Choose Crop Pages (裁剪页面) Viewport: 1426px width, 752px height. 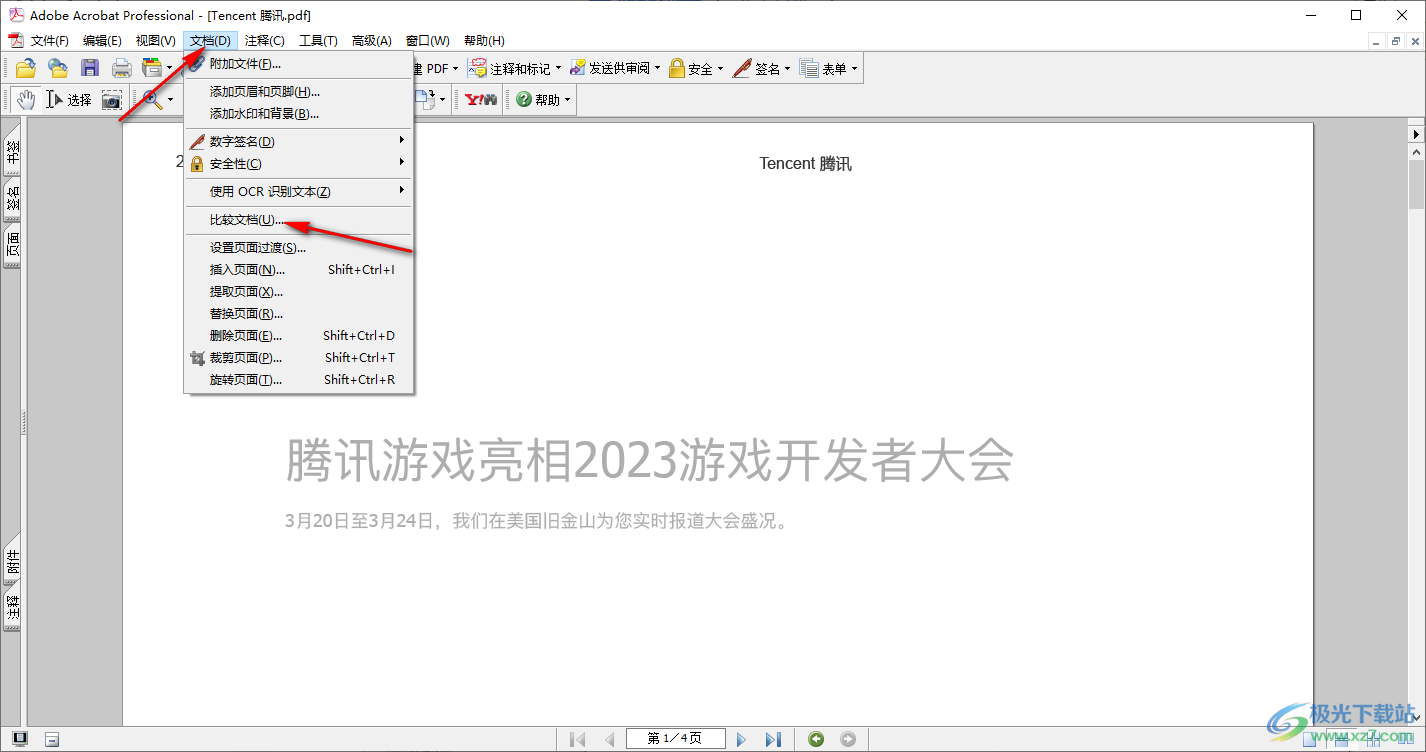pos(299,358)
